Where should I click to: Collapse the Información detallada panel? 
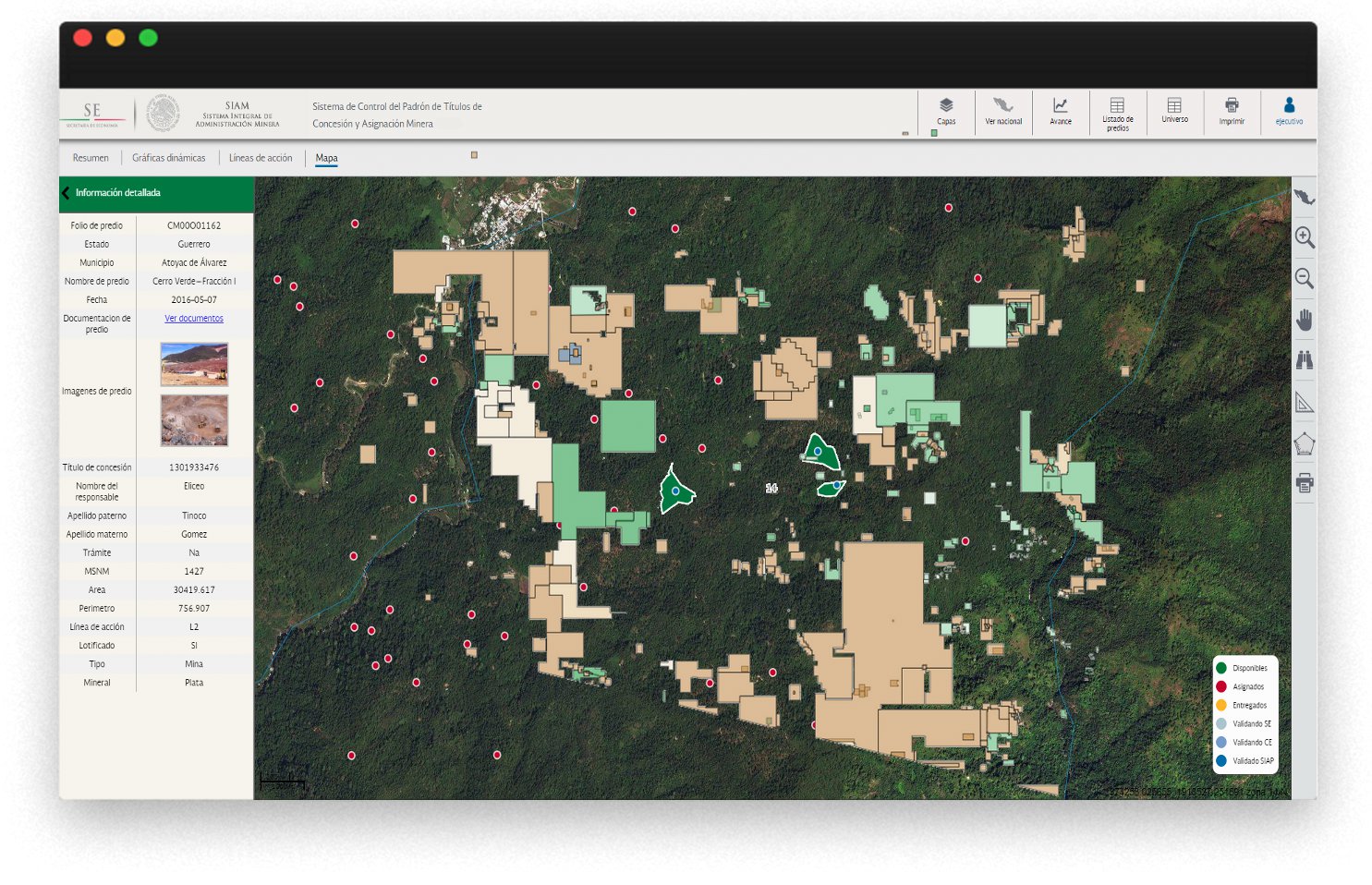coord(66,193)
